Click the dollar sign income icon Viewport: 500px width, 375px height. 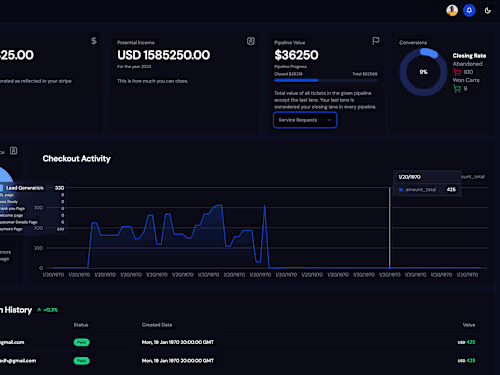tap(94, 41)
